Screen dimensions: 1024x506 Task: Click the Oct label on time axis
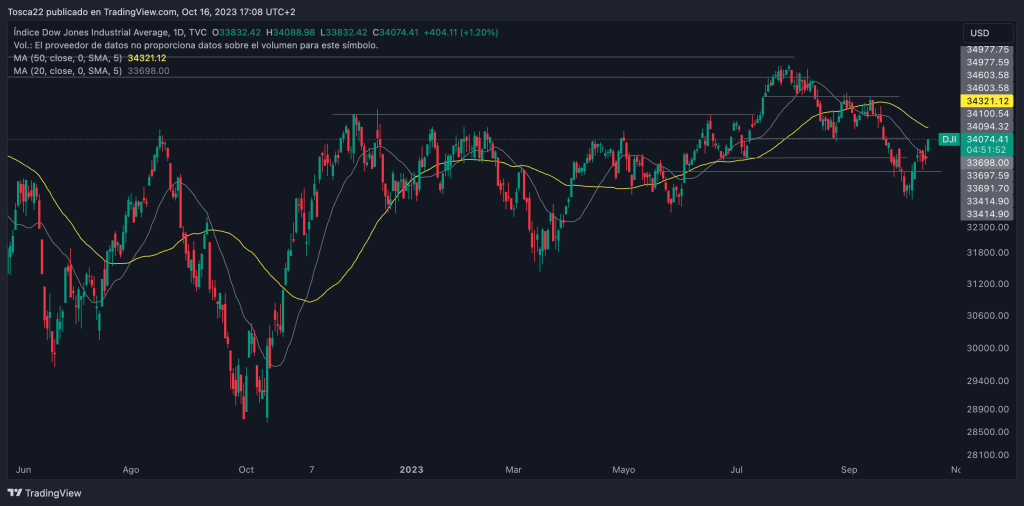point(246,468)
